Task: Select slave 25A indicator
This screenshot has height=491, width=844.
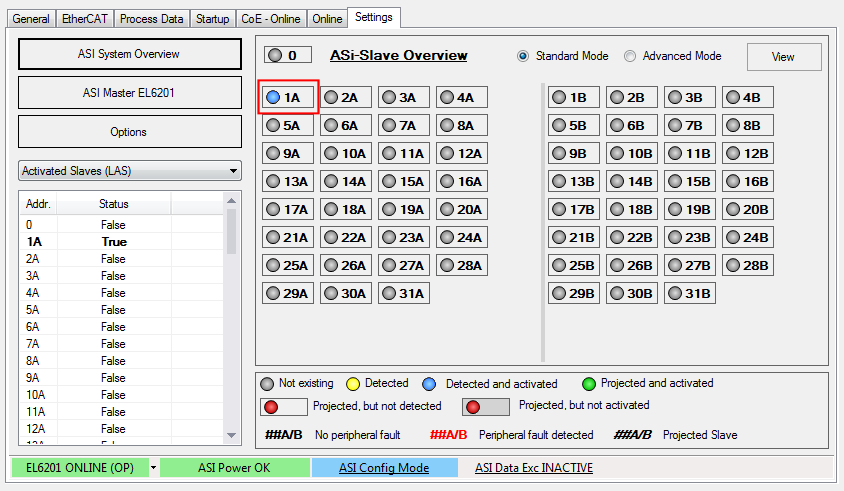Action: 288,265
